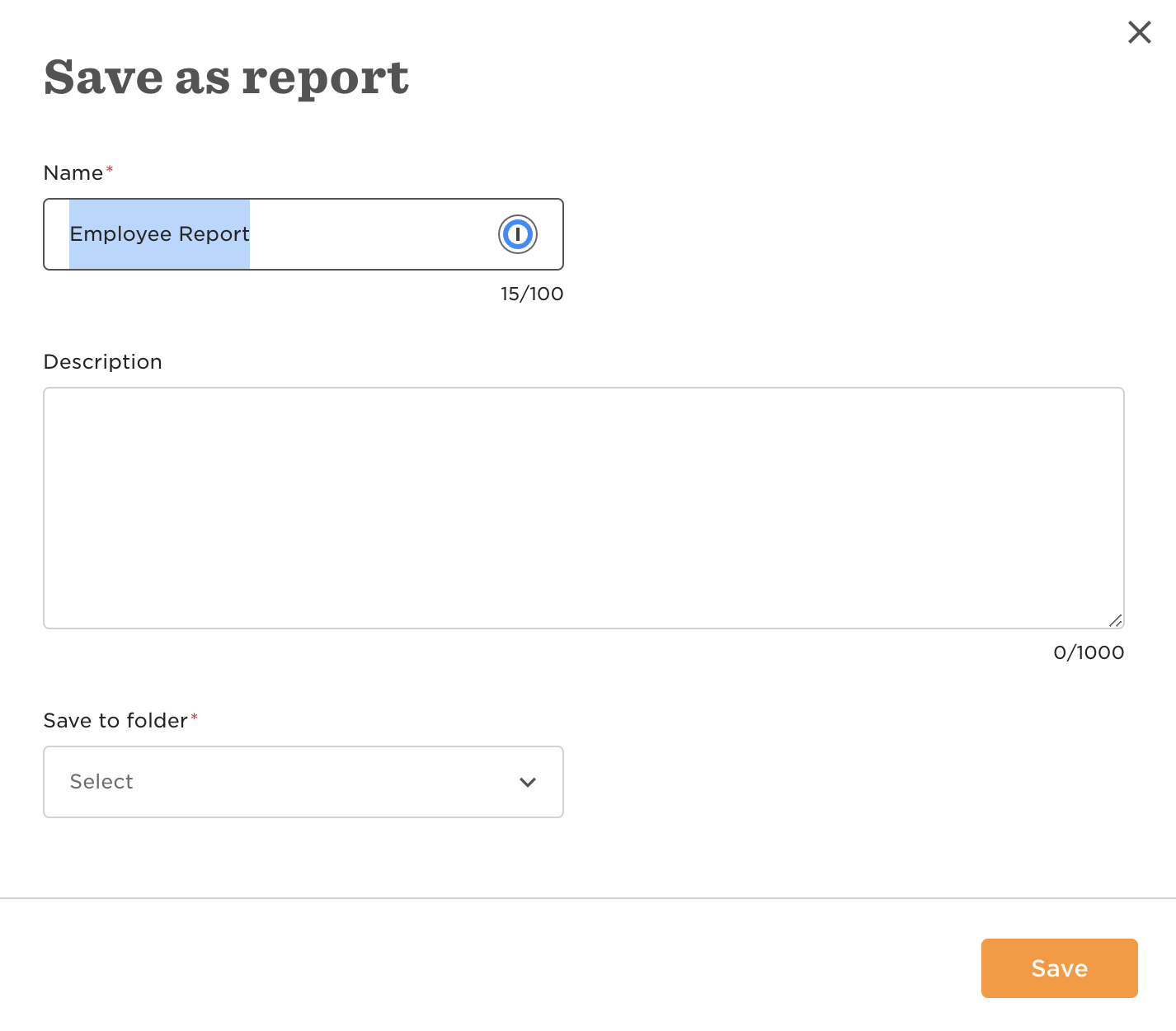Click the highlighted Employee Report text

[159, 234]
